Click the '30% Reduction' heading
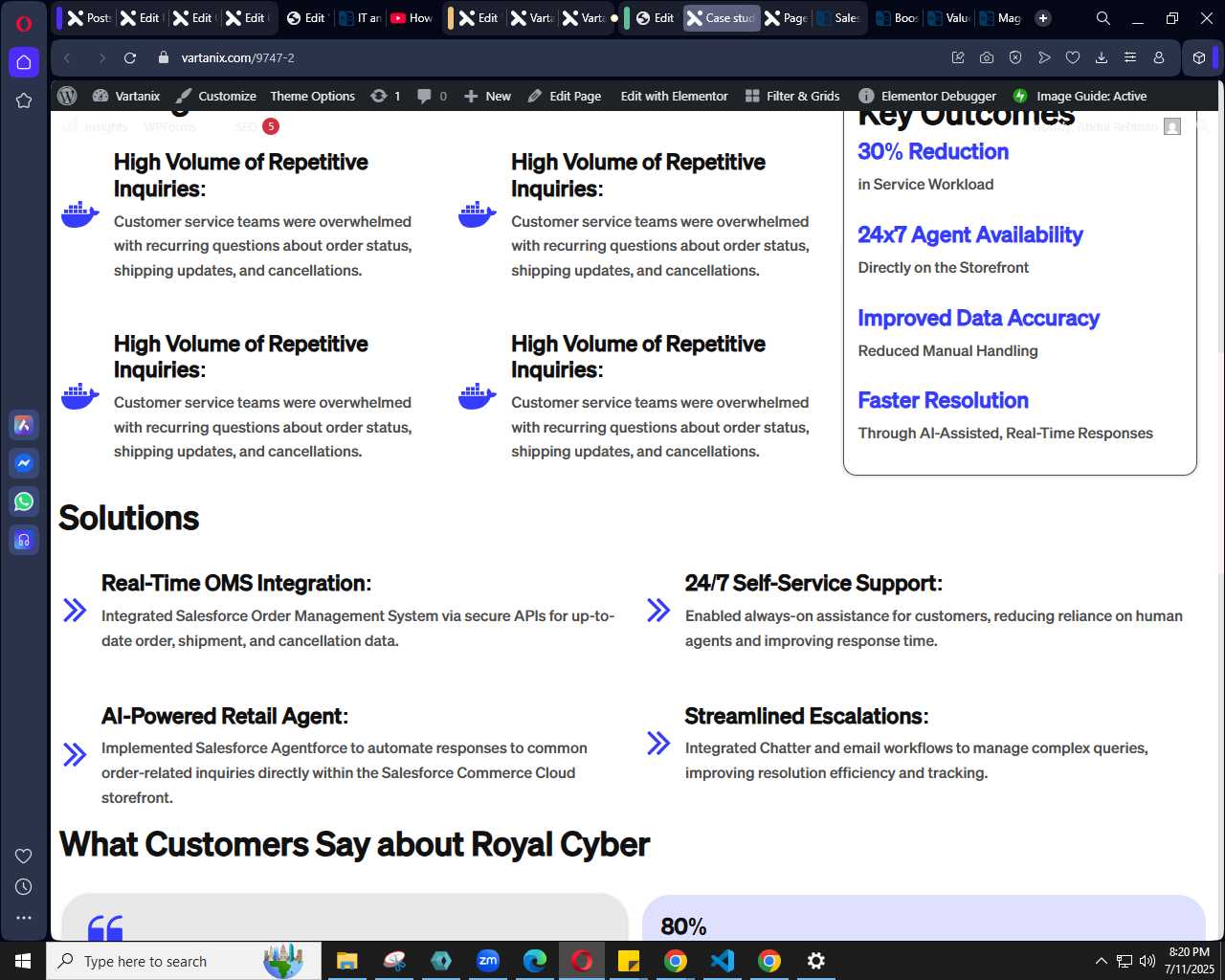1225x980 pixels. point(933,151)
